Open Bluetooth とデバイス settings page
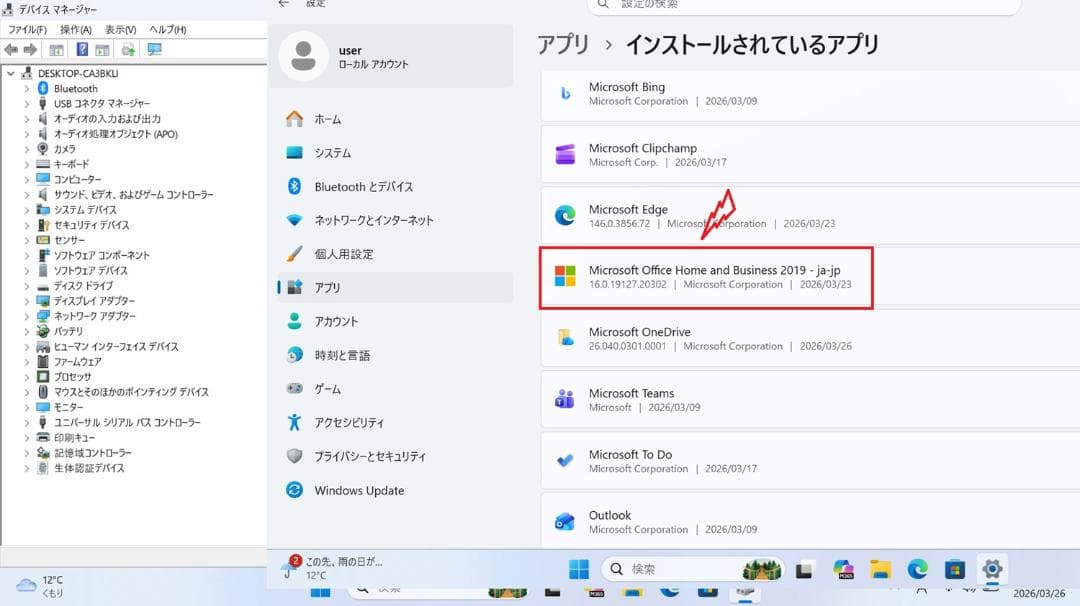Screen dimensions: 1080x606 click(395, 187)
